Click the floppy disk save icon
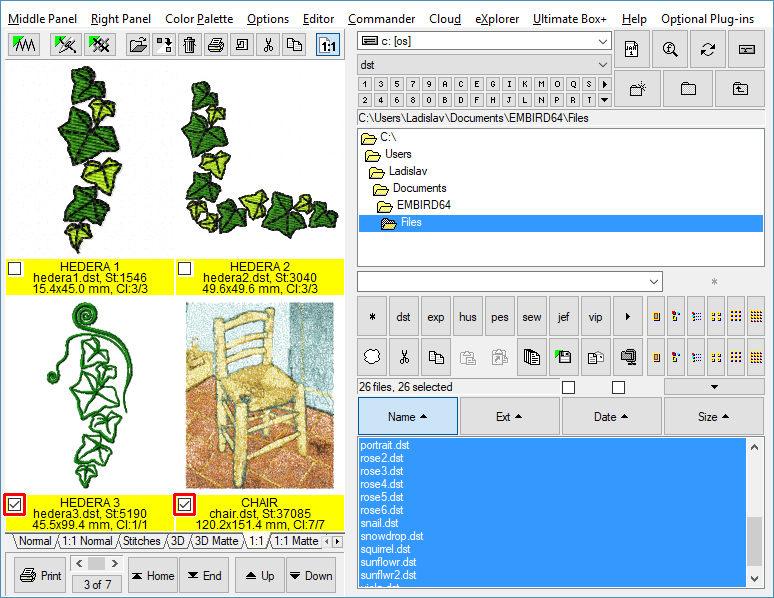The image size is (774, 598). point(563,355)
